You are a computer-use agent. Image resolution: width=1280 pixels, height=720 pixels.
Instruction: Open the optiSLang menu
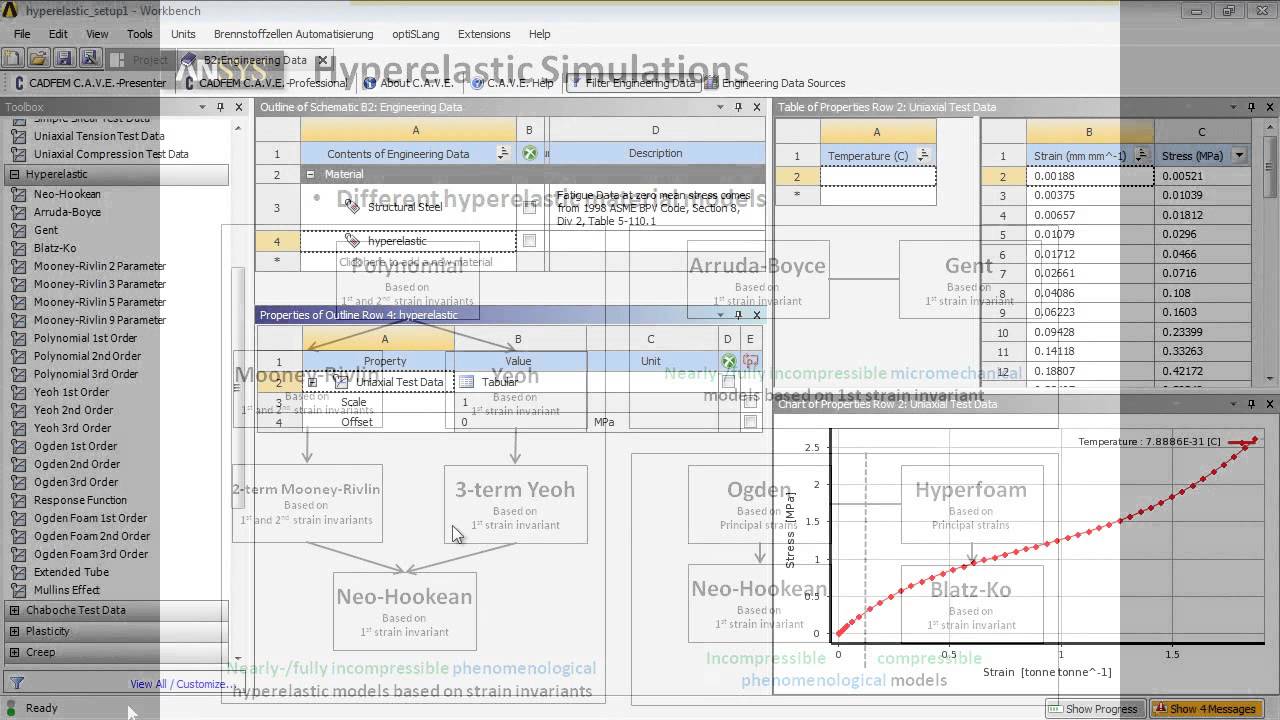[415, 34]
